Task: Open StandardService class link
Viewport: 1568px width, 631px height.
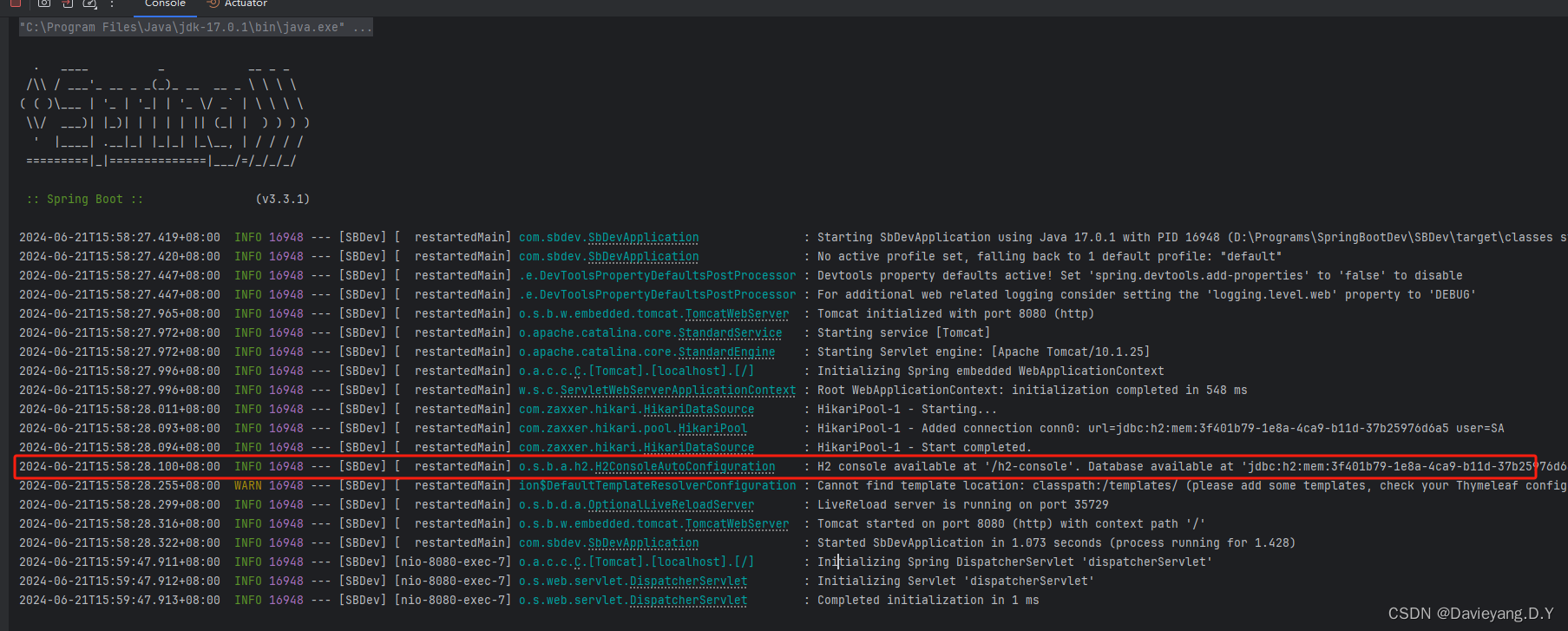Action: coord(730,333)
